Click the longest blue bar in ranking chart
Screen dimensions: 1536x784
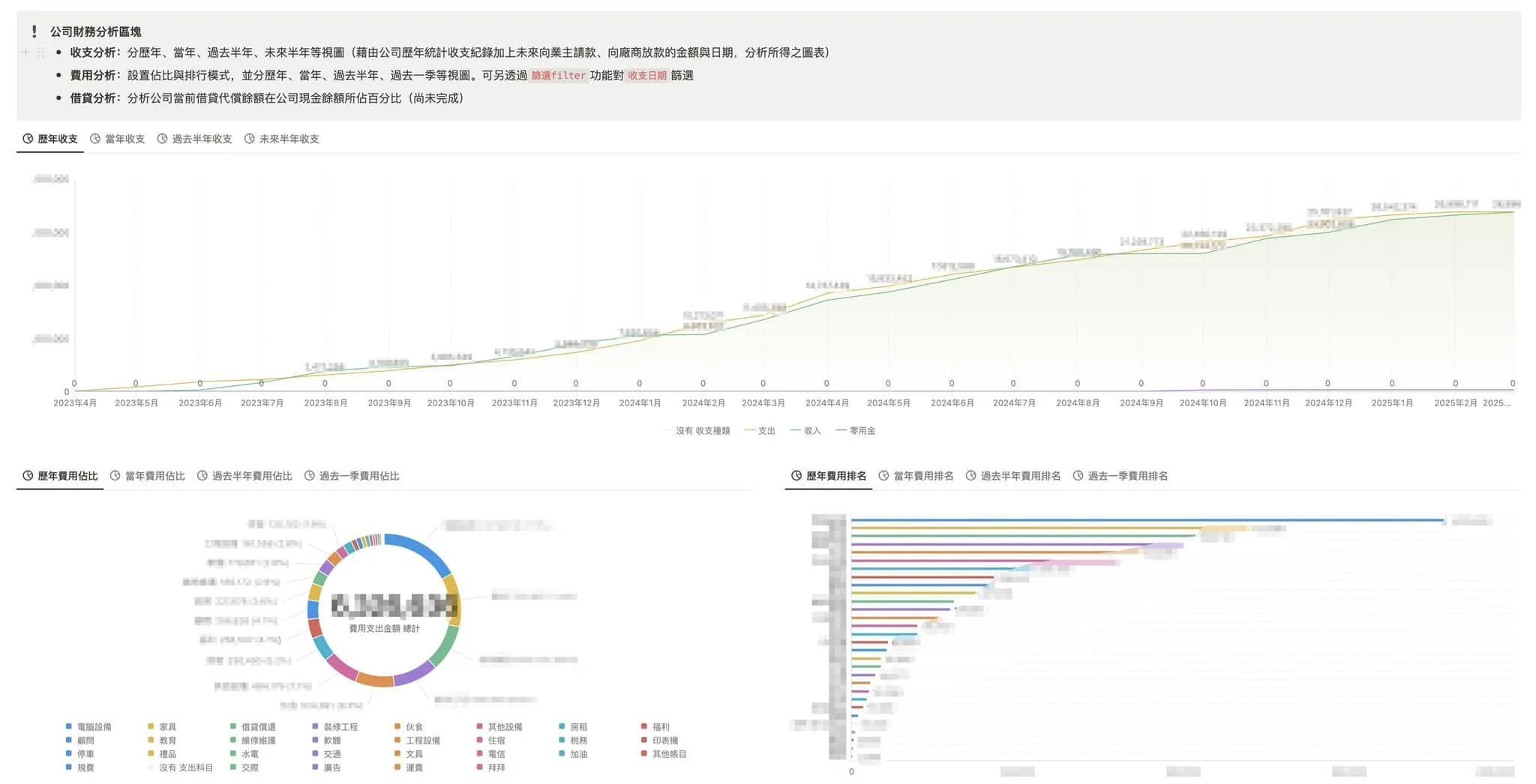[x=1147, y=520]
